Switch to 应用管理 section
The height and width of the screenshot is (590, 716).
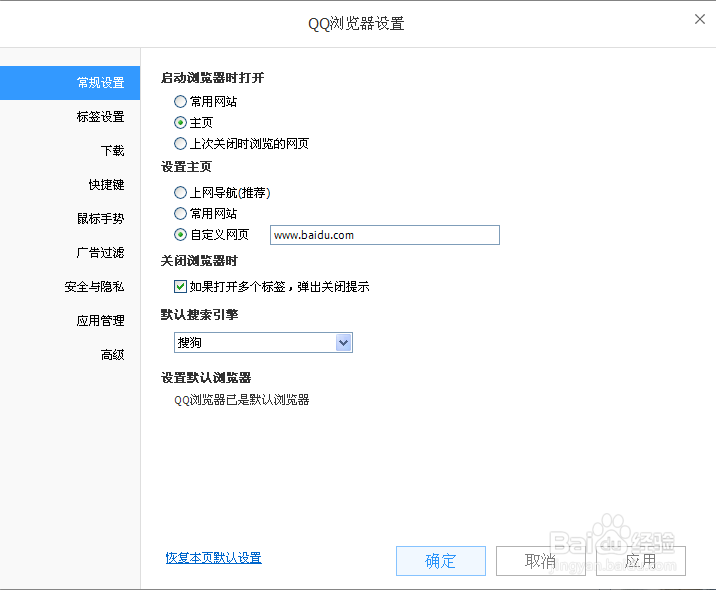pyautogui.click(x=100, y=321)
